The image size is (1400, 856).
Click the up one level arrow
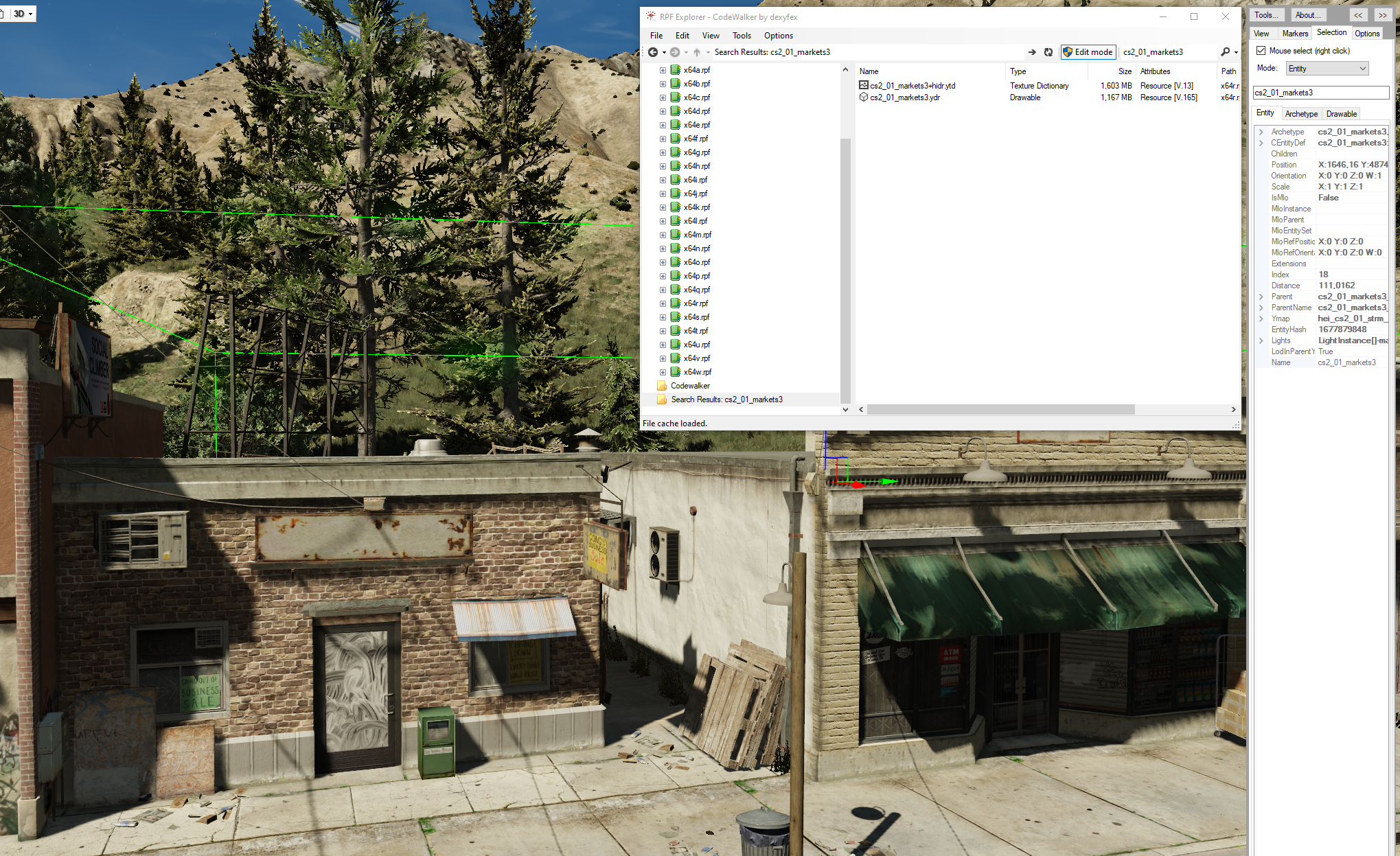(697, 52)
